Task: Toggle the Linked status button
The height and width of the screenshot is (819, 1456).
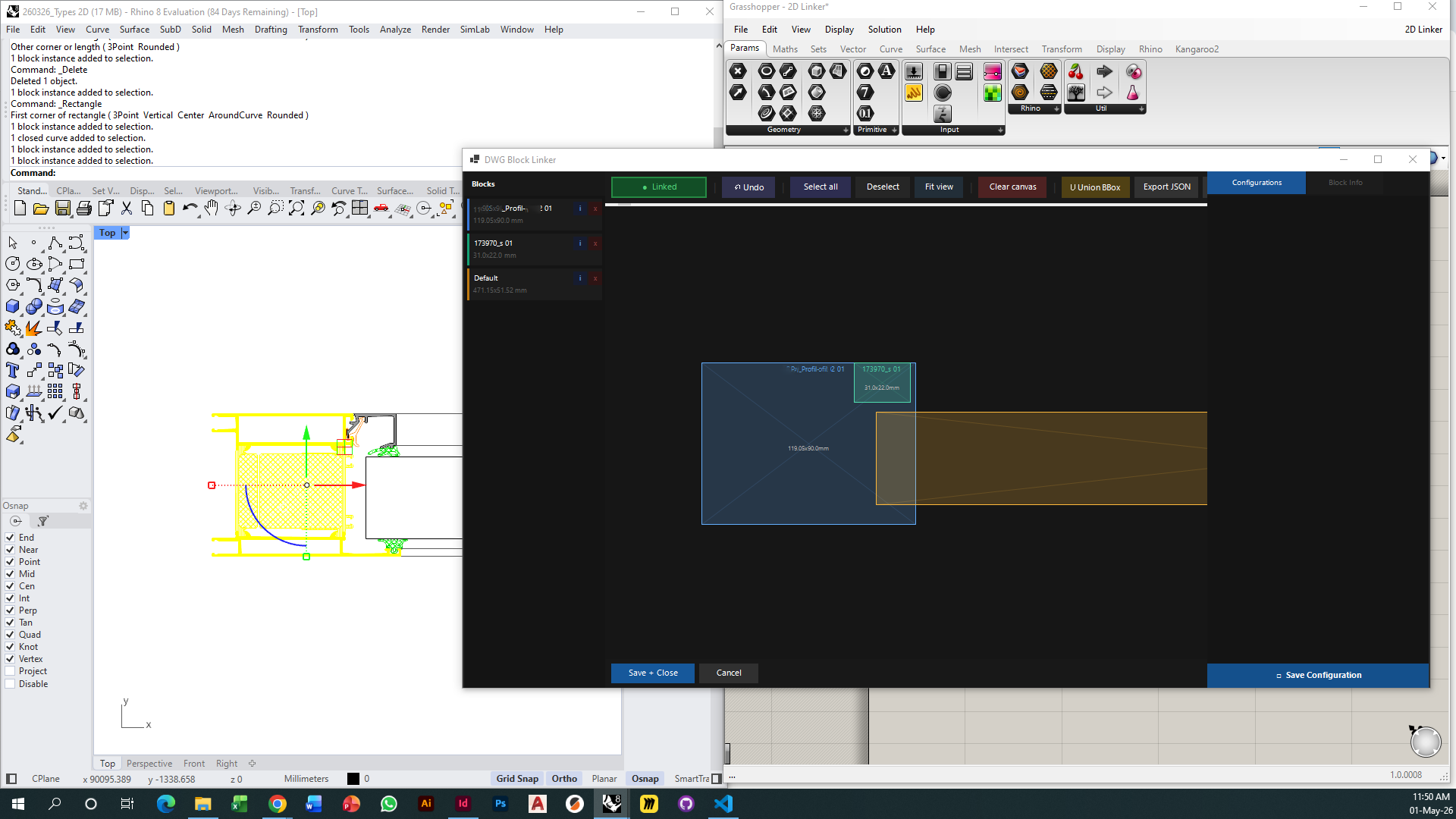Action: pos(659,187)
